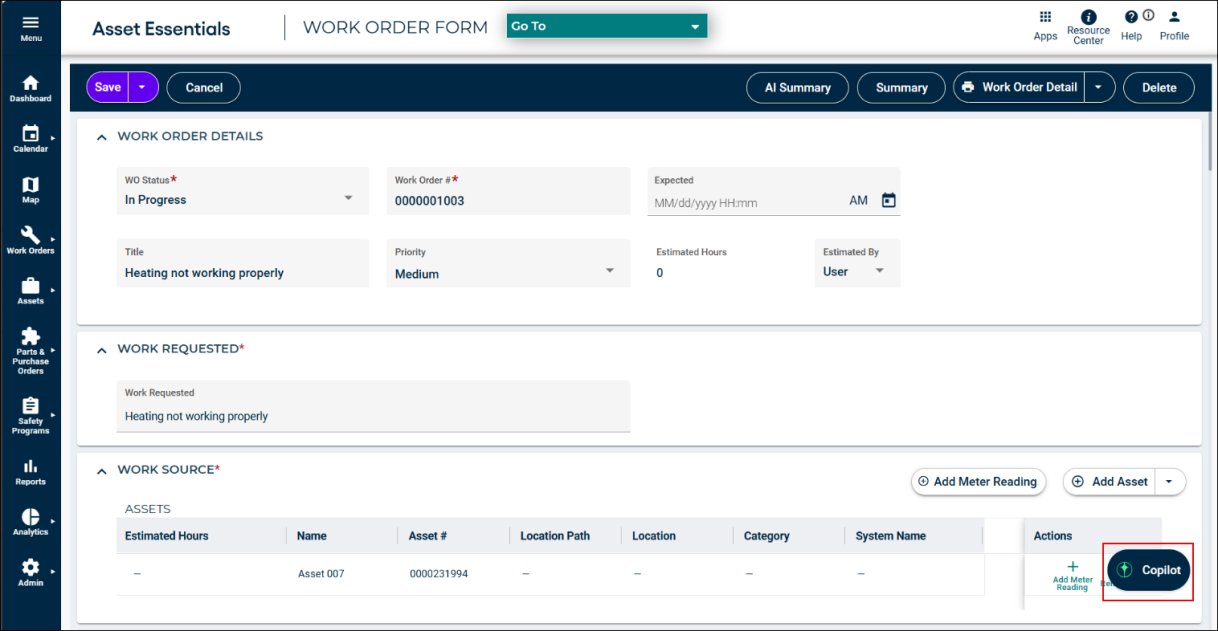Open the hamburger Menu icon
Screen dimensions: 1218x631
click(30, 22)
